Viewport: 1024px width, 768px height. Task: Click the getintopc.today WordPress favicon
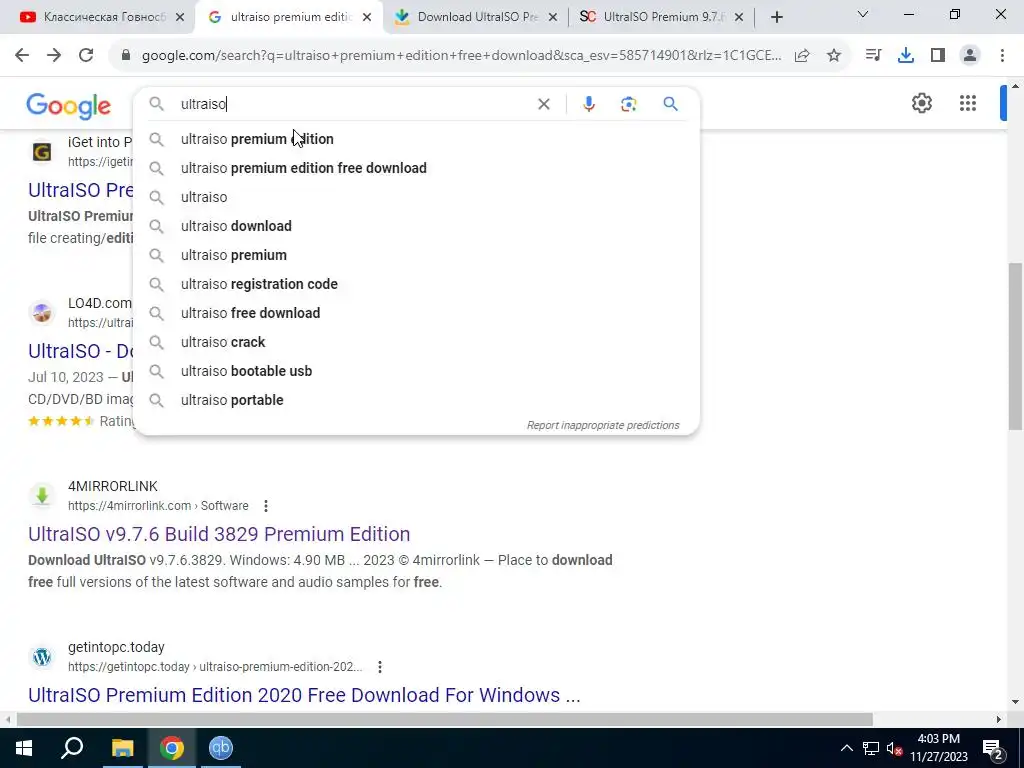point(42,657)
